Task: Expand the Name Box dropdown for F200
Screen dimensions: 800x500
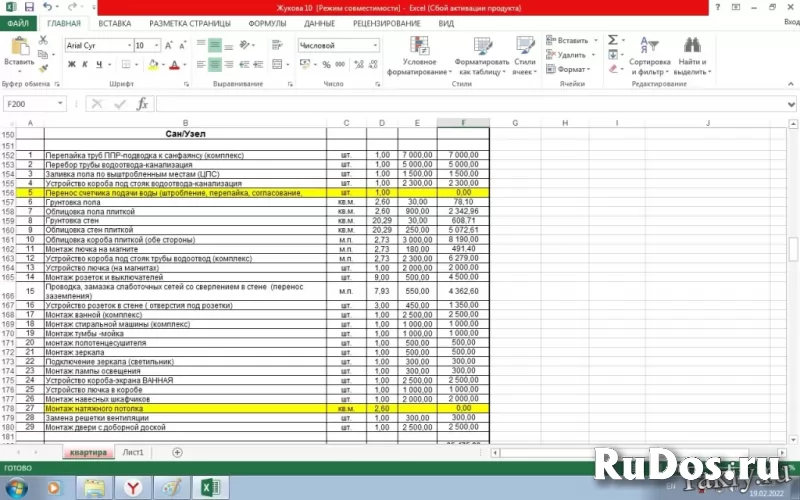Action: tap(61, 104)
